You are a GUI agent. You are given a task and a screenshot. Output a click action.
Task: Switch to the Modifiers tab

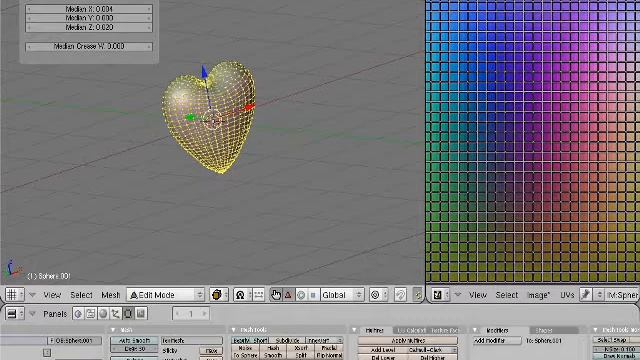[497, 330]
